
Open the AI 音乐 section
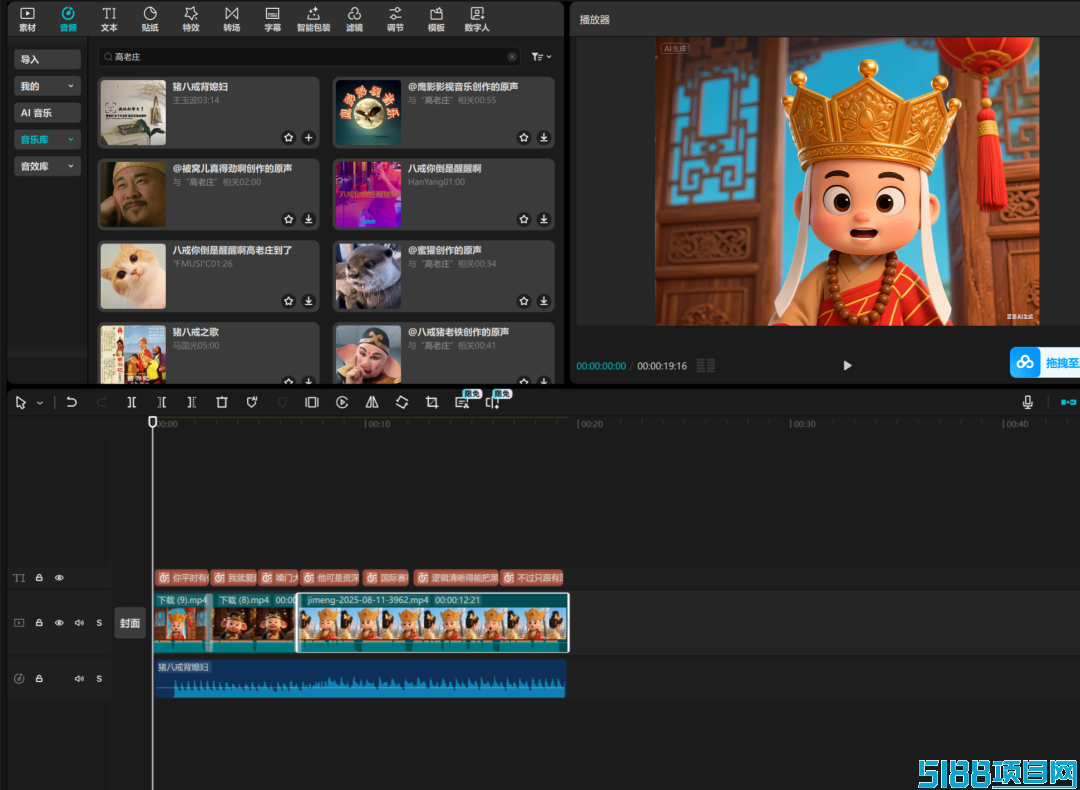[48, 113]
